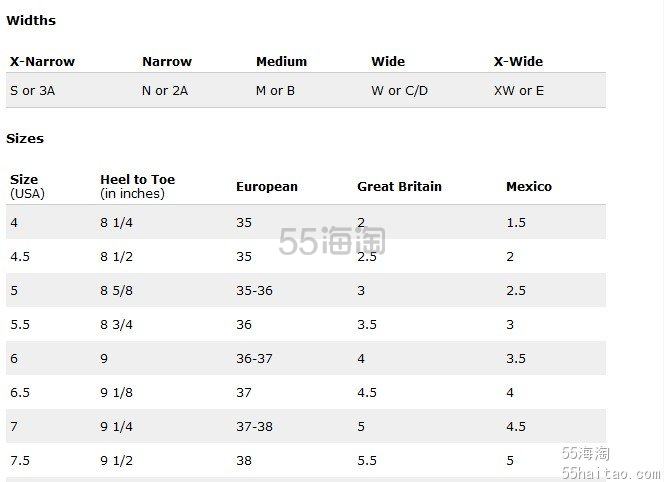
Task: Click the heel to toe 9 1/2 cell
Action: (x=116, y=460)
